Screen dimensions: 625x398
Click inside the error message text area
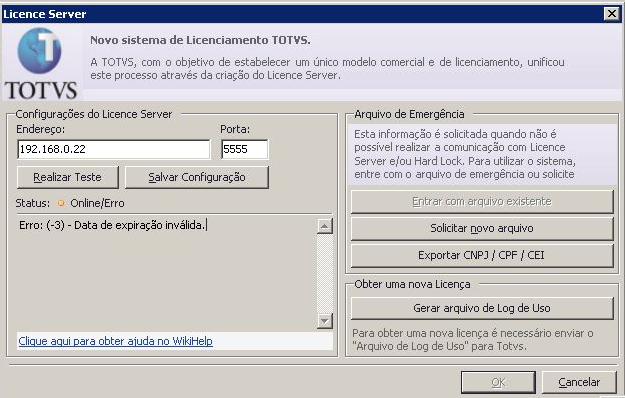167,274
